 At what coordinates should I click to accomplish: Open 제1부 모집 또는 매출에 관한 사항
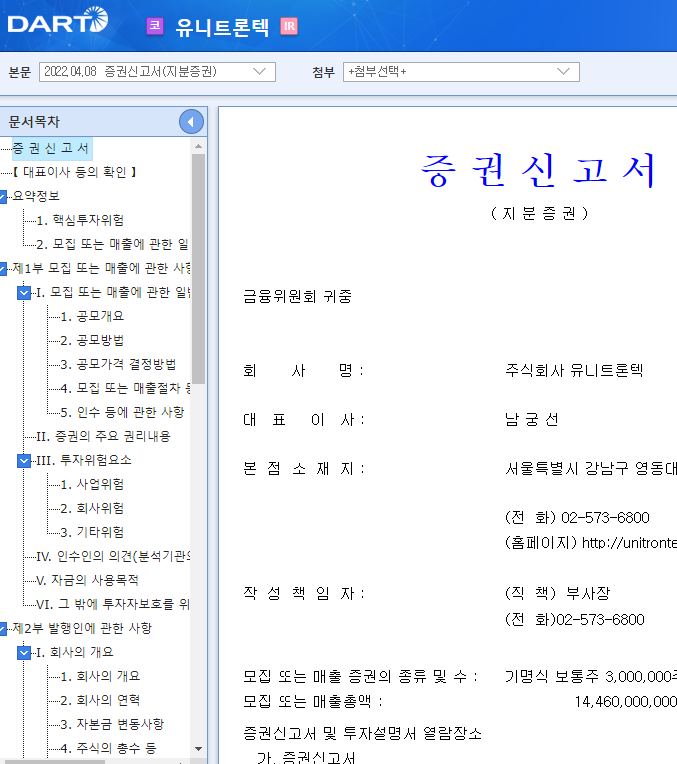pos(101,268)
